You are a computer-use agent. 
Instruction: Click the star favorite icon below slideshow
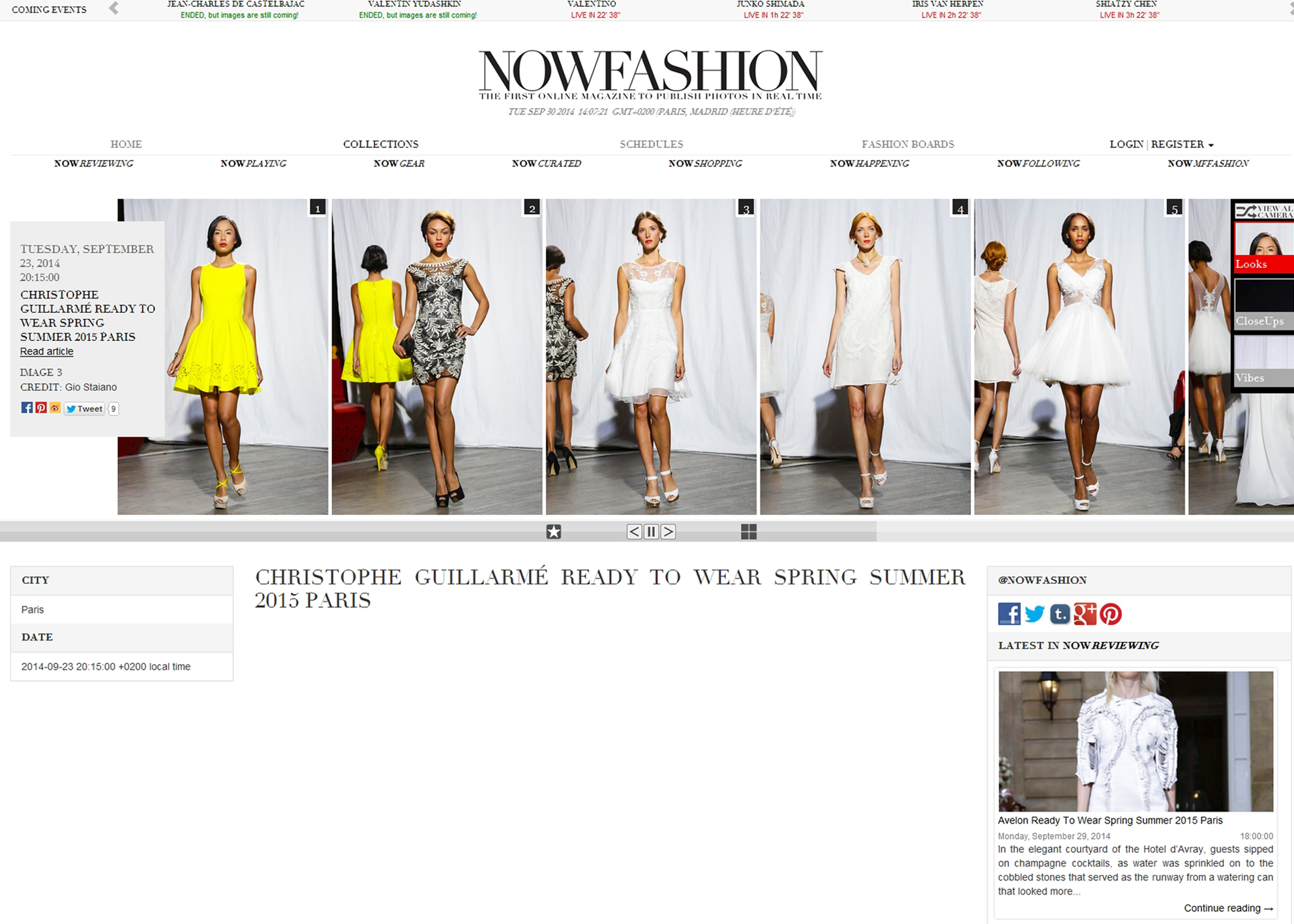coord(554,531)
